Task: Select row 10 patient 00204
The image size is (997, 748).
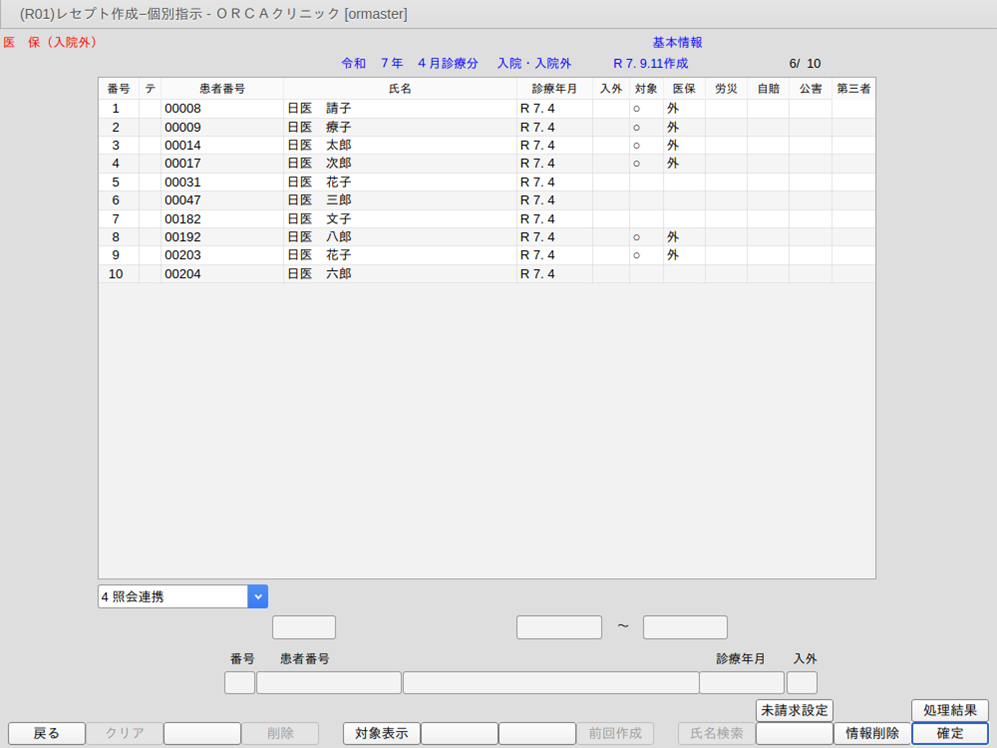Action: pyautogui.click(x=400, y=274)
